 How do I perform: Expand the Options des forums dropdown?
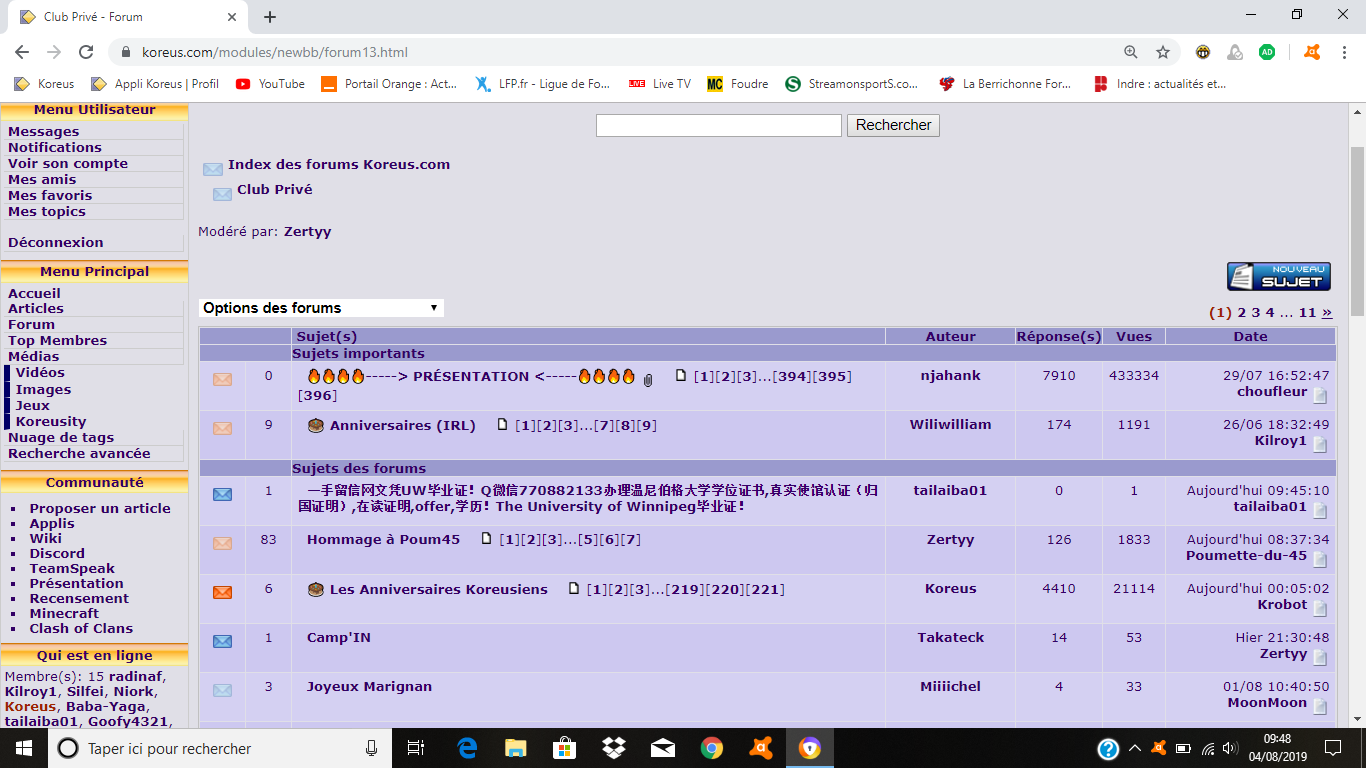pos(321,308)
